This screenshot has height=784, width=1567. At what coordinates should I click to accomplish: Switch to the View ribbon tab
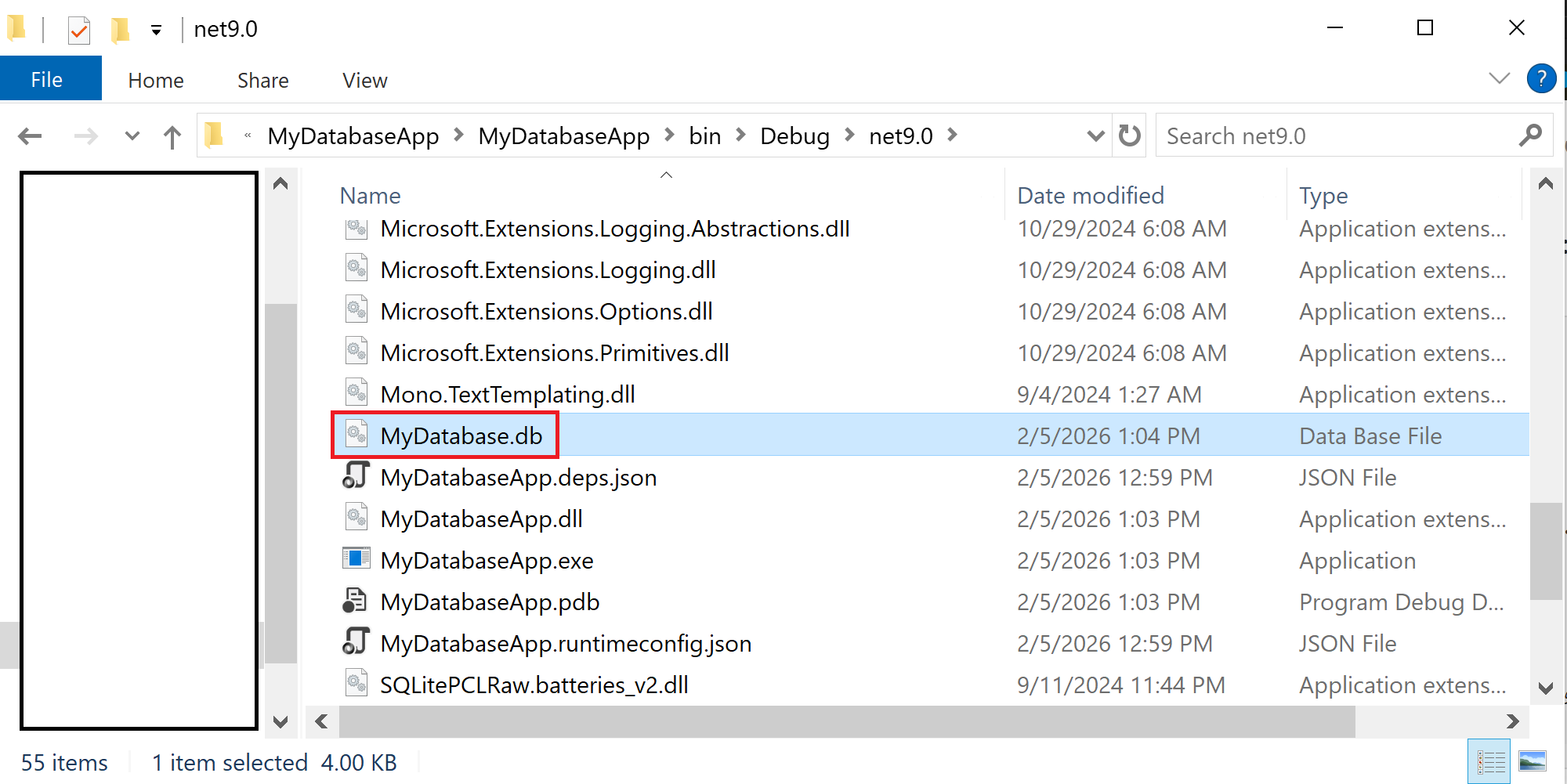click(x=364, y=81)
